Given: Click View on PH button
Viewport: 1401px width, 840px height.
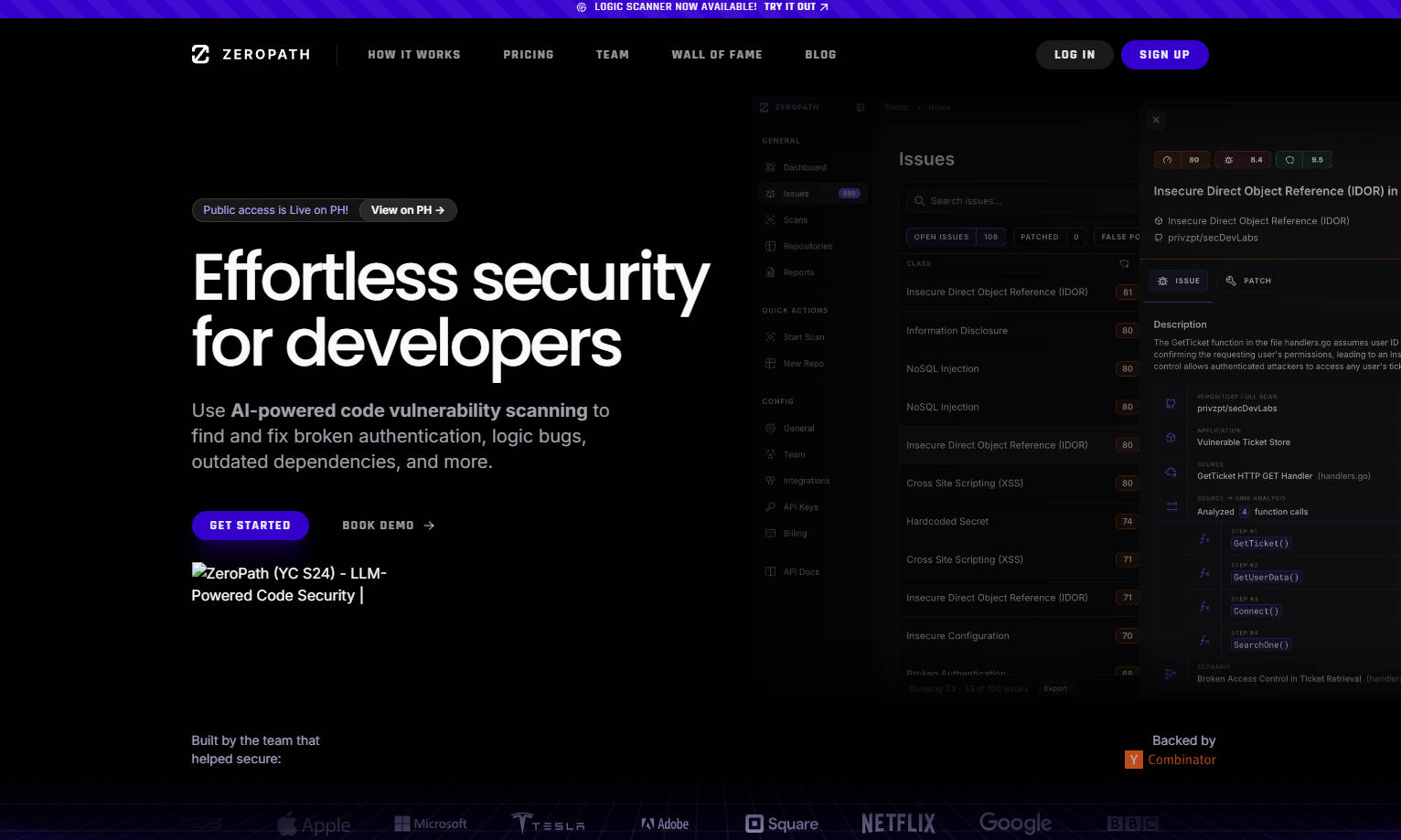Looking at the screenshot, I should pyautogui.click(x=408, y=210).
